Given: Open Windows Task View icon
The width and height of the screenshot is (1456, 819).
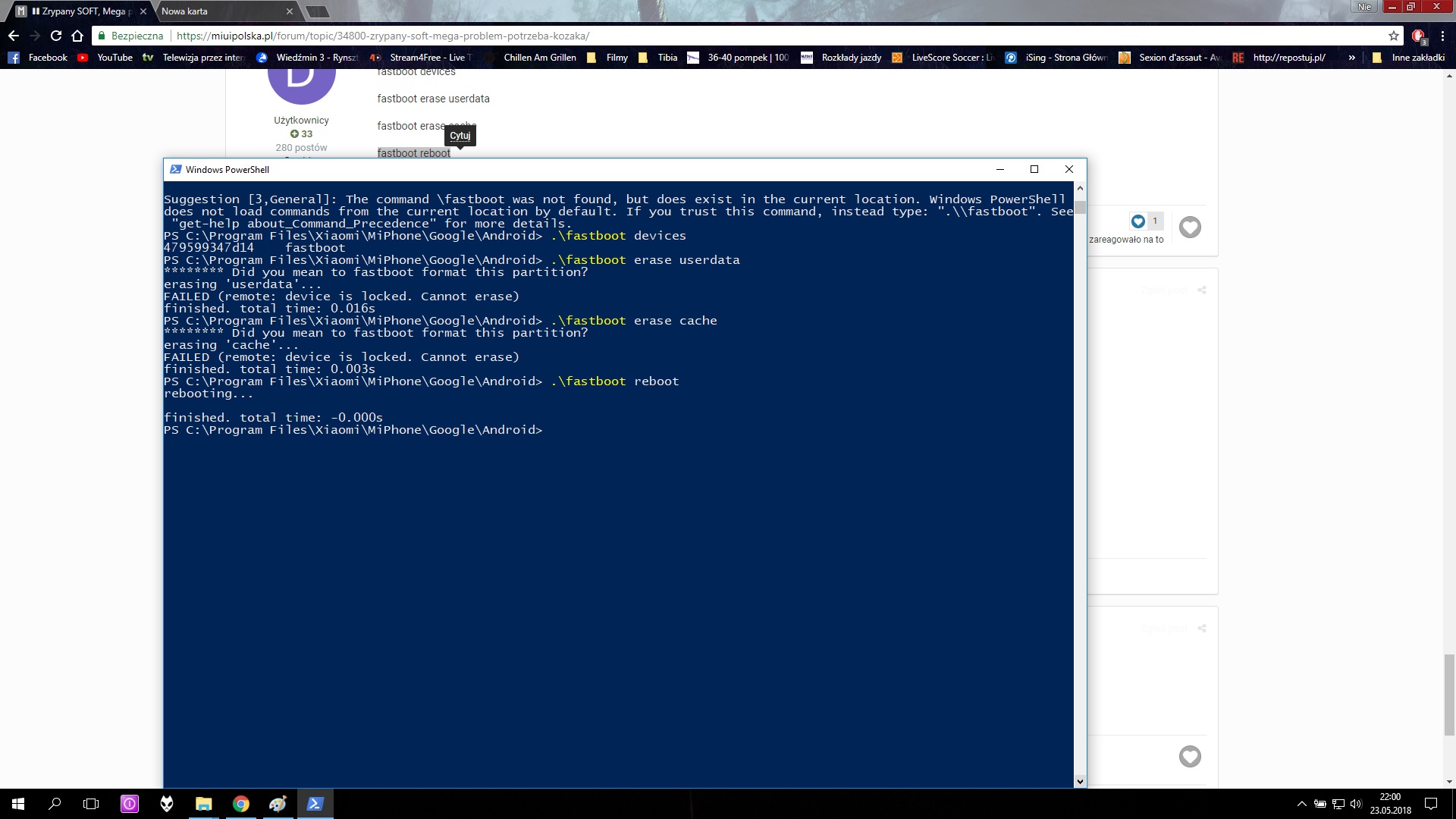Looking at the screenshot, I should pyautogui.click(x=91, y=804).
